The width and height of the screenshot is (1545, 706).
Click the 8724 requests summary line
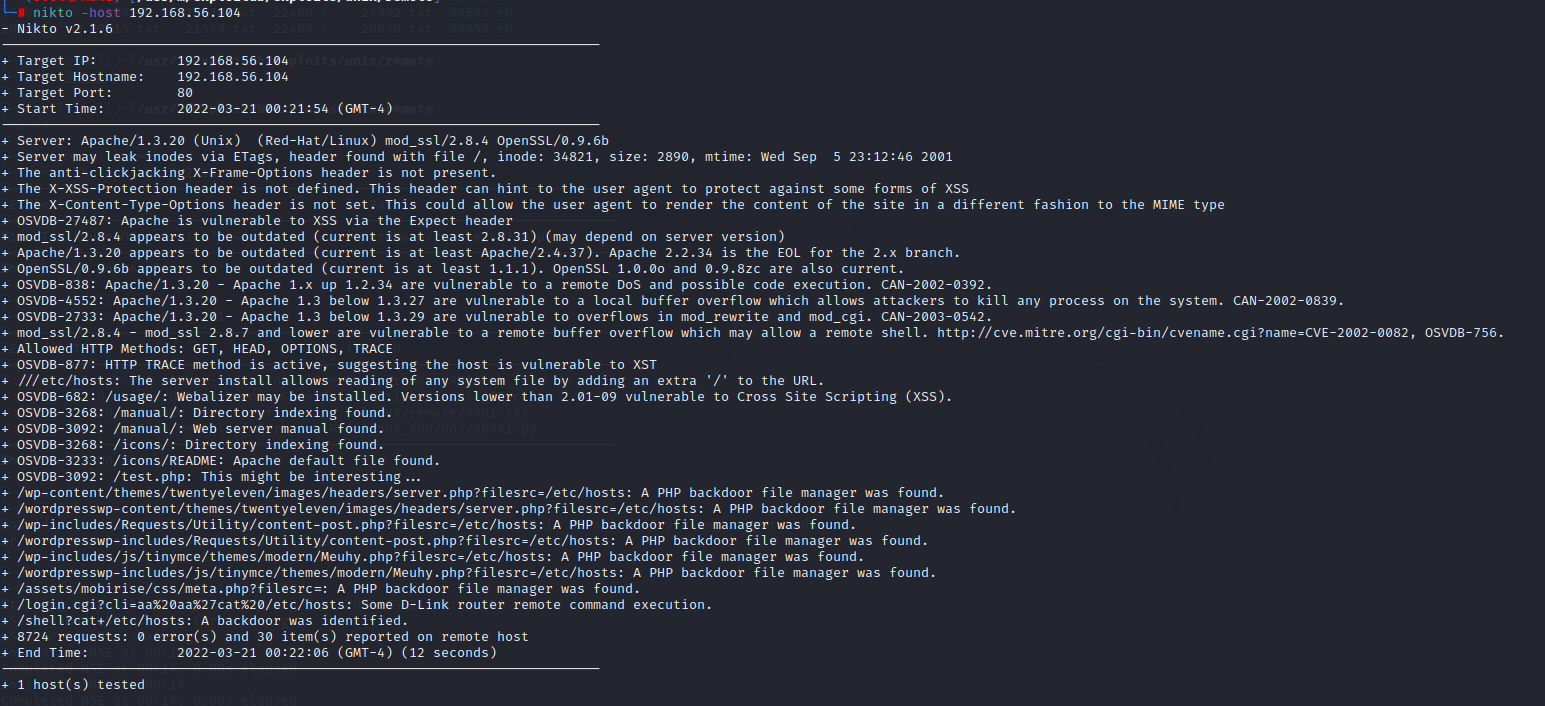point(272,637)
